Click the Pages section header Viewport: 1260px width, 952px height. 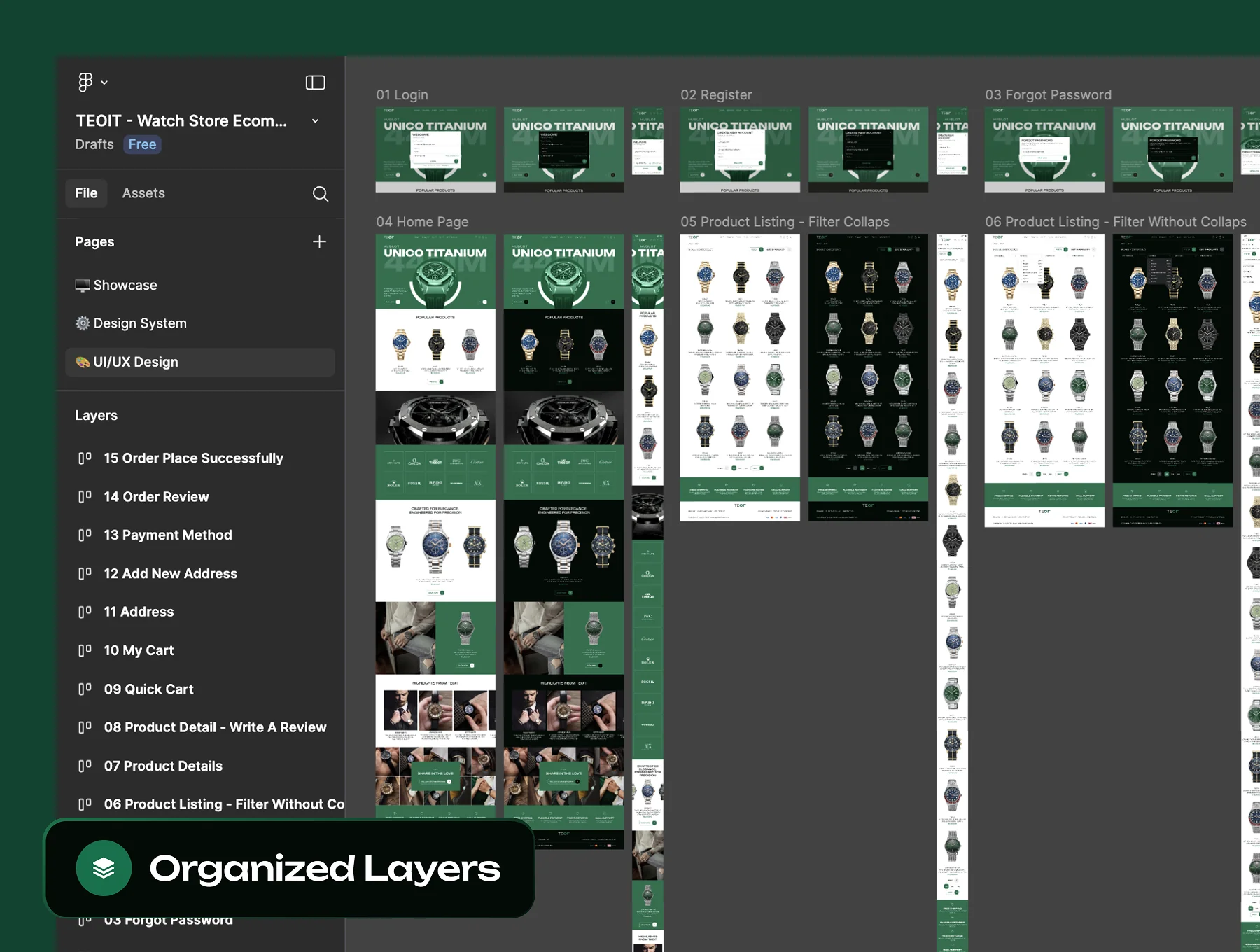coord(95,242)
